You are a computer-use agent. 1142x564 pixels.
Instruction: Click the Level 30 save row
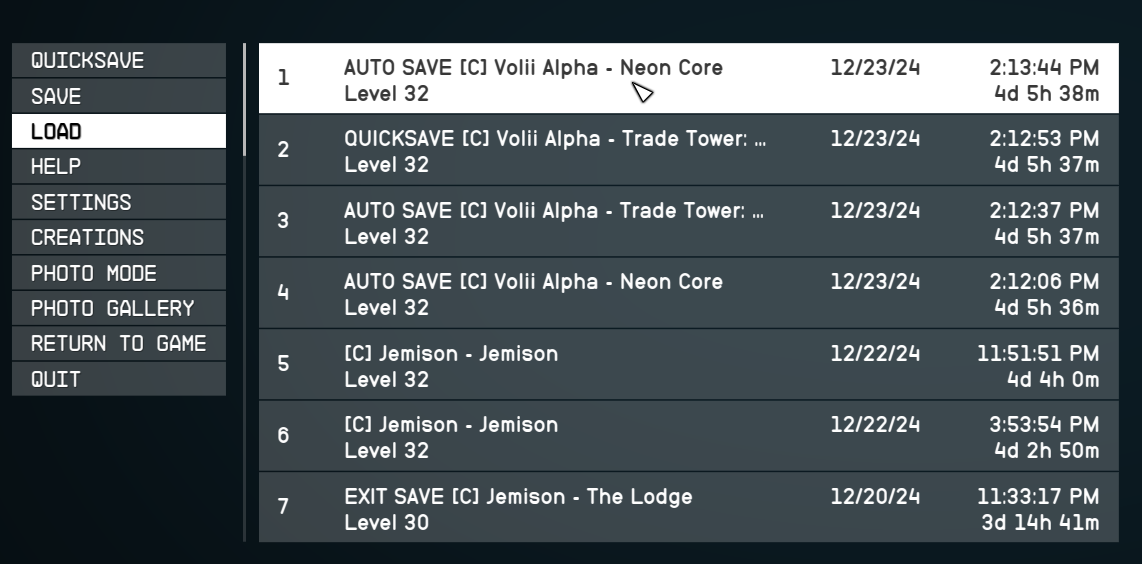(688, 507)
